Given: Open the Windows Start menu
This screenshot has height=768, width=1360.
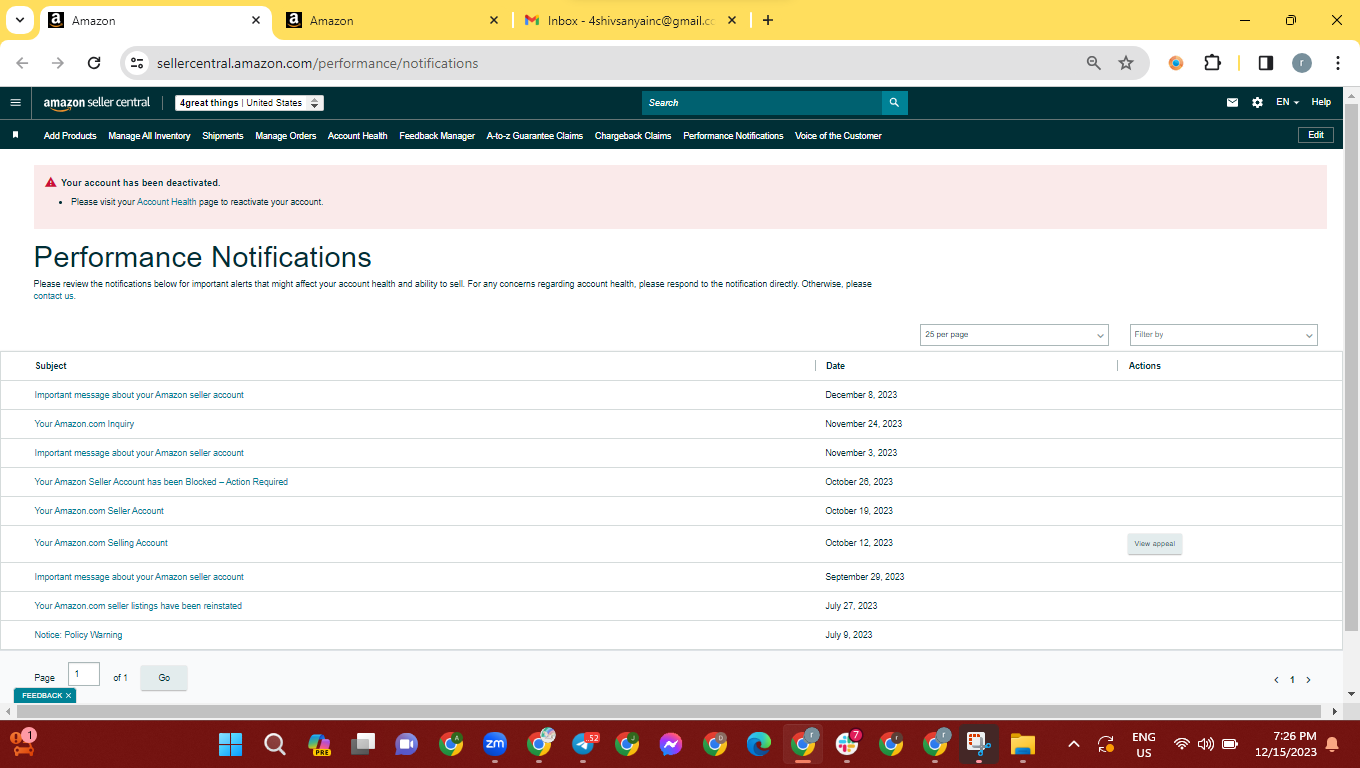Looking at the screenshot, I should [231, 744].
